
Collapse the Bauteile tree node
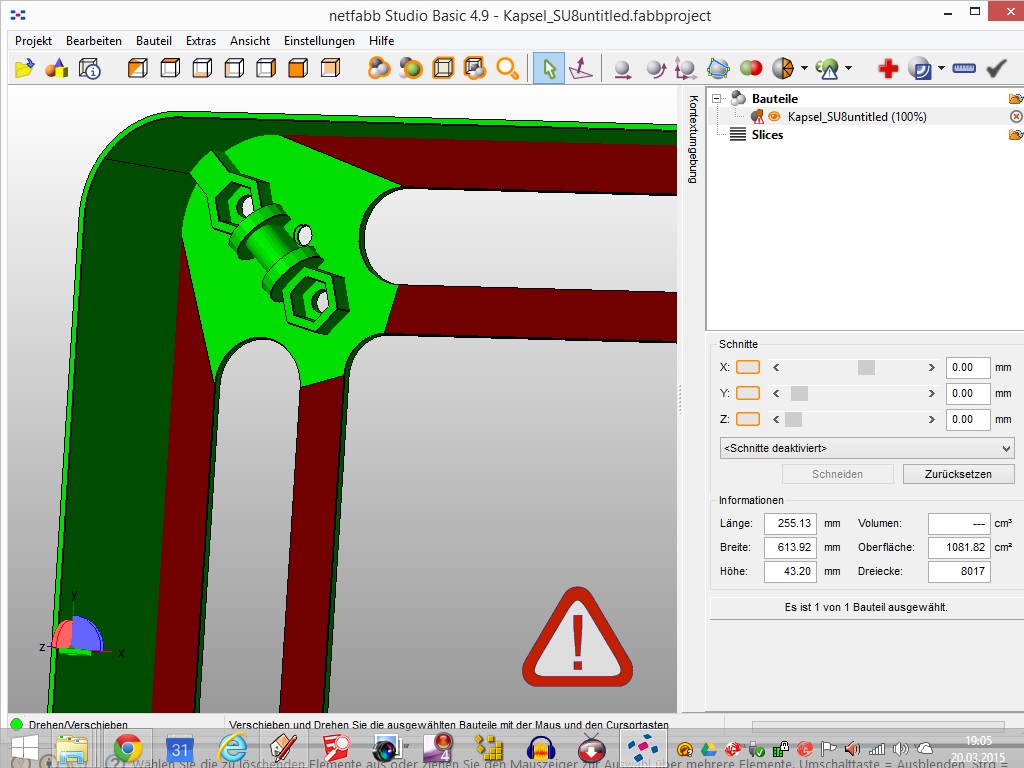tap(716, 99)
